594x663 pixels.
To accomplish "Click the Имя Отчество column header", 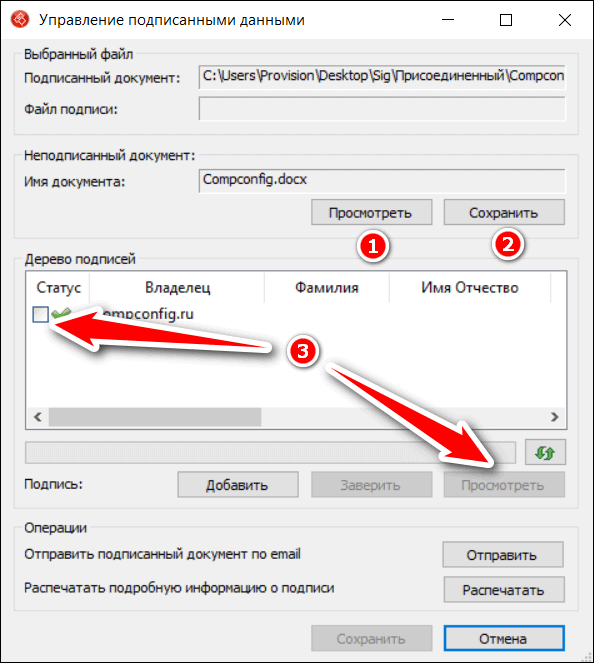I will (470, 288).
